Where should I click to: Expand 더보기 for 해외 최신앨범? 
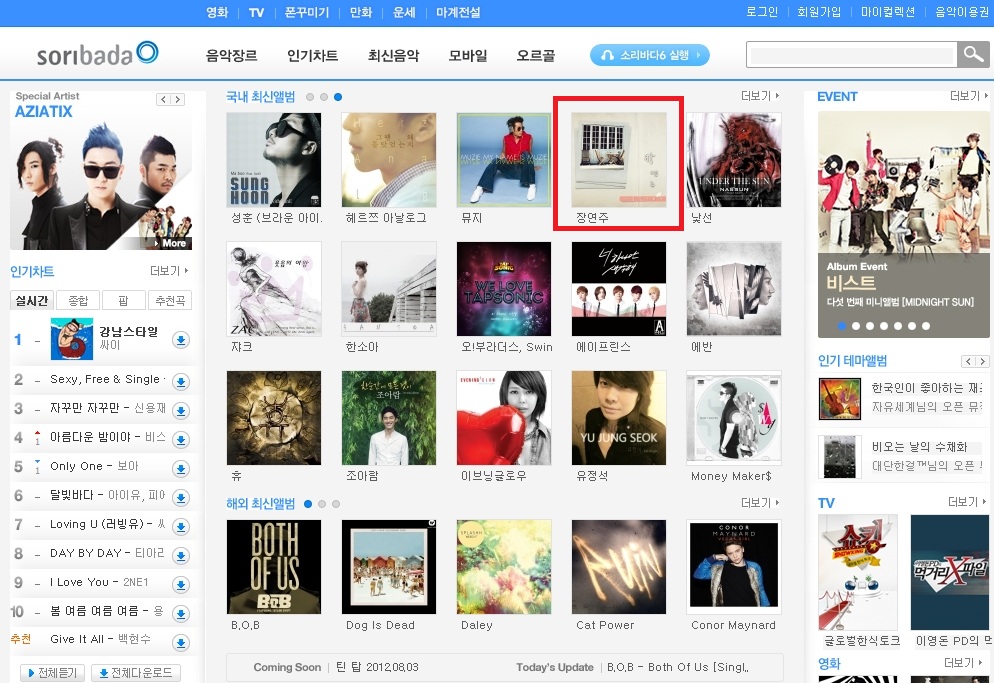[x=760, y=503]
